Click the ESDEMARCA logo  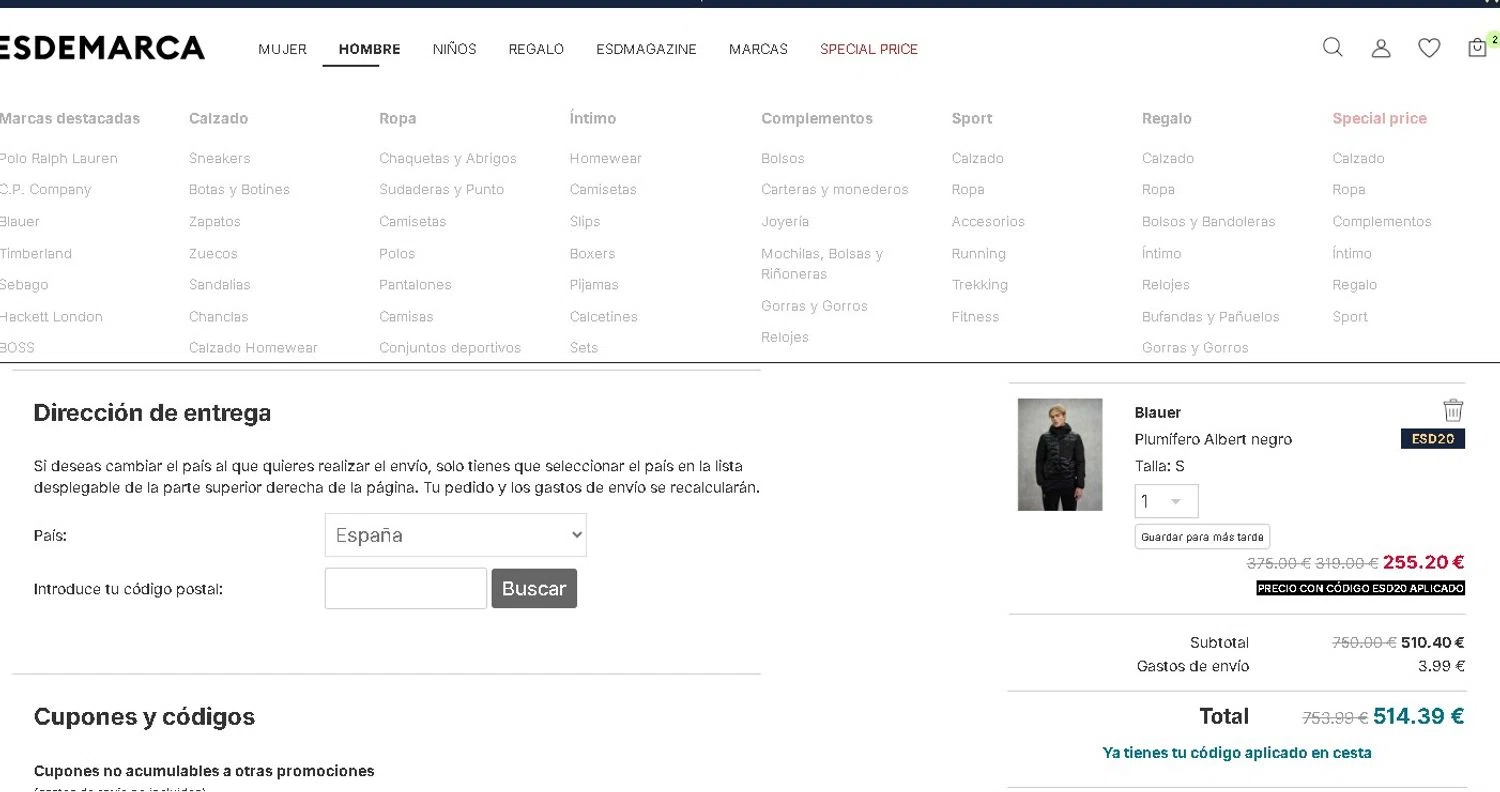point(102,48)
